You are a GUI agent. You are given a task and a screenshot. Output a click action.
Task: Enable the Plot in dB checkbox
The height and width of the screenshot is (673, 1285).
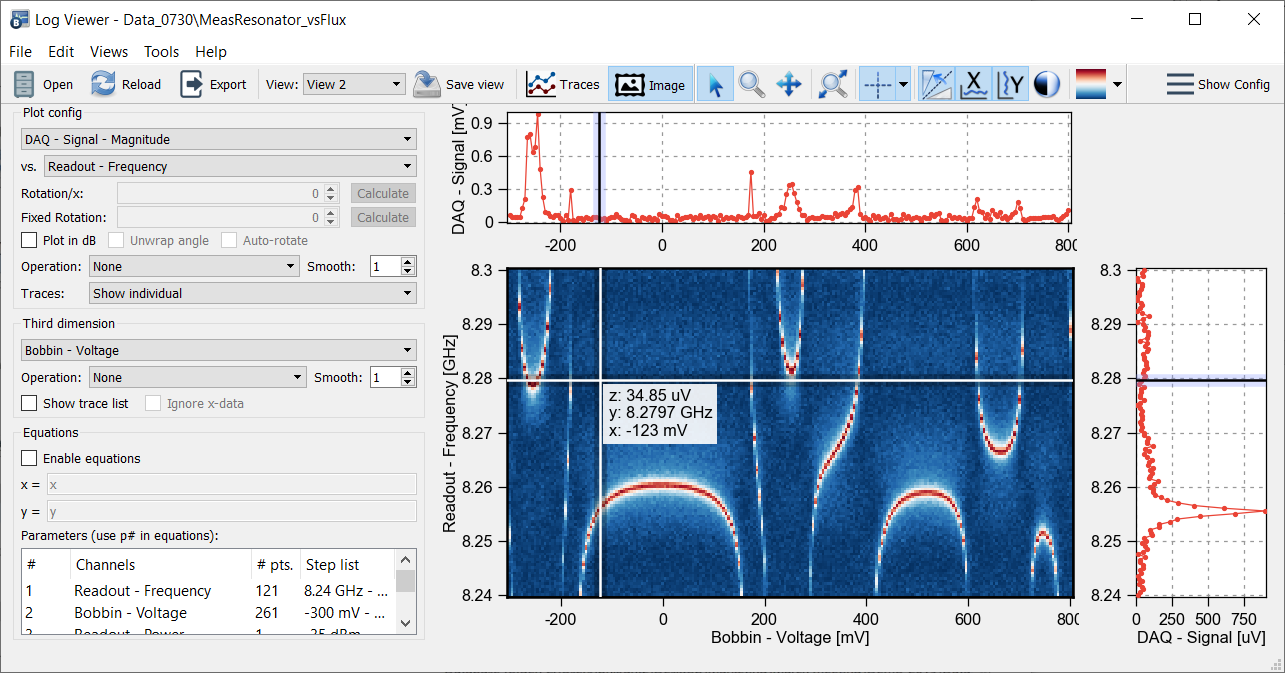coord(29,240)
